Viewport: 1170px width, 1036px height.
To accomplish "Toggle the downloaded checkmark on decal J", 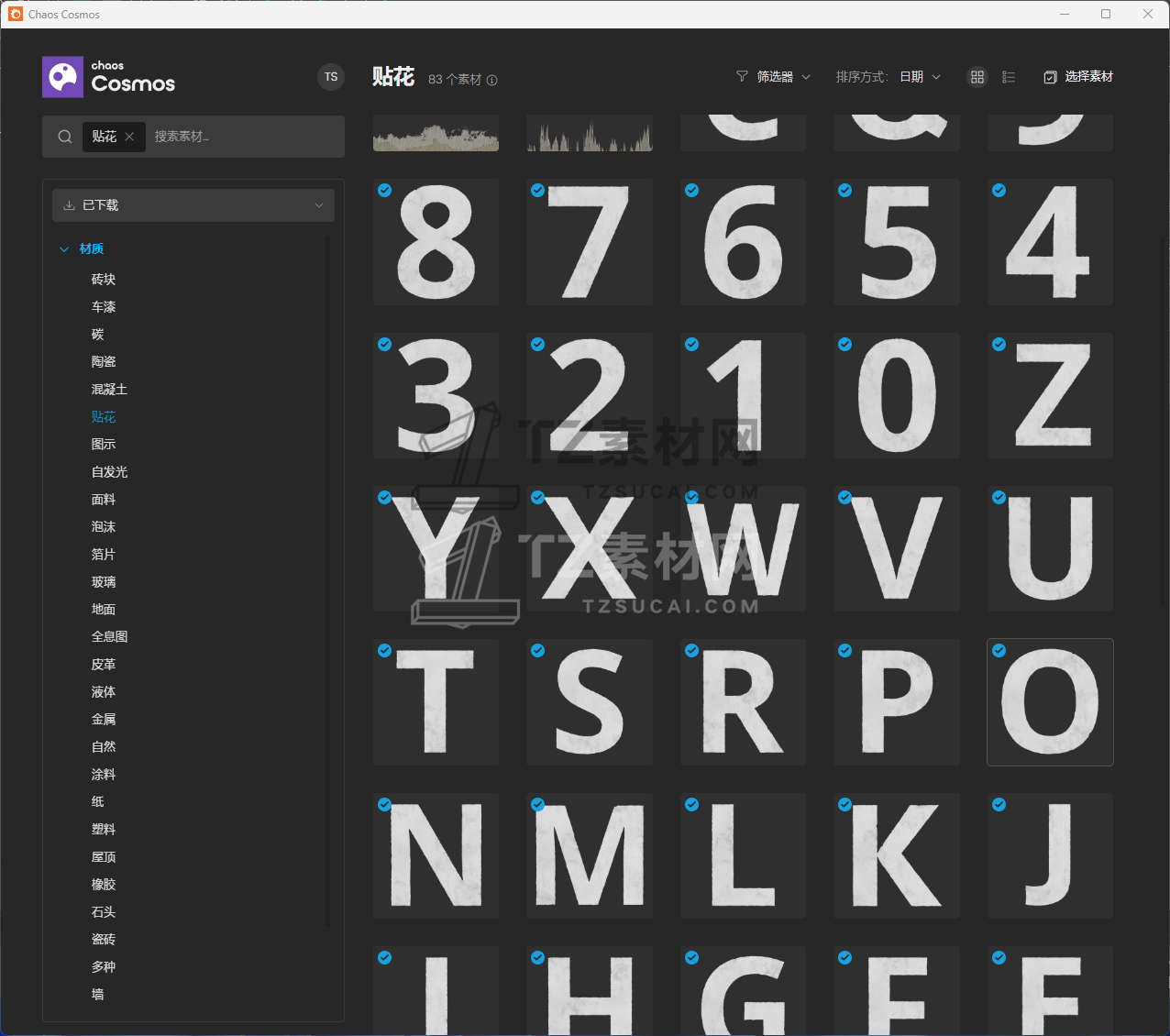I will 999,805.
